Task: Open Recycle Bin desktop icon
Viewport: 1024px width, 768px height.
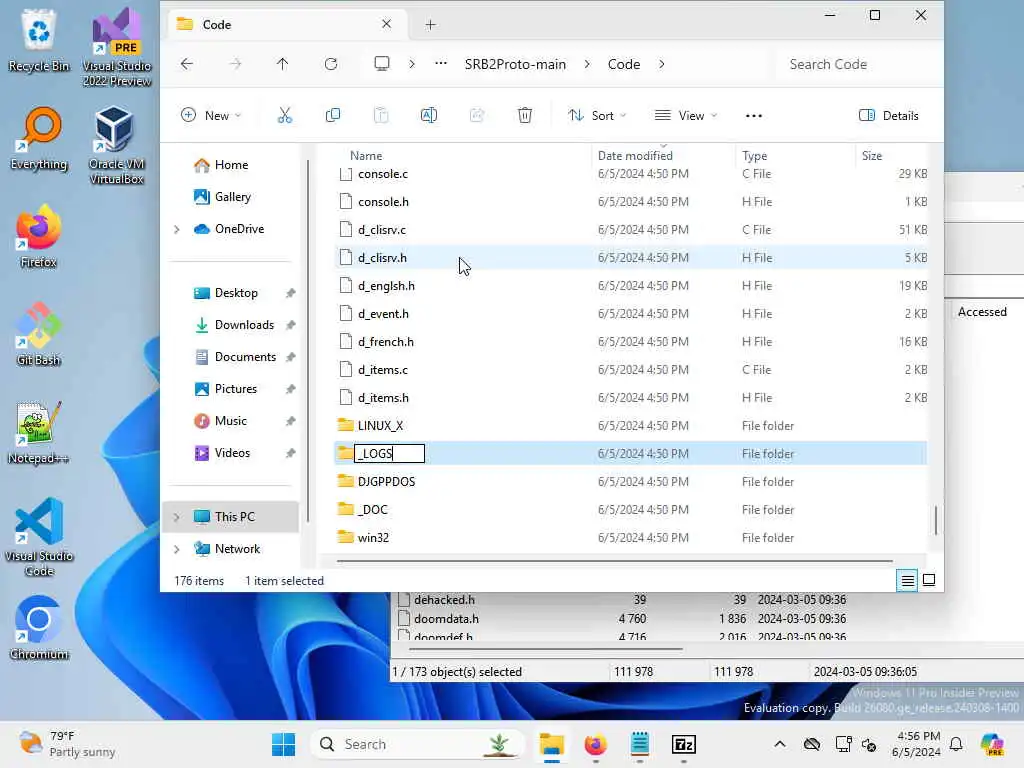Action: click(39, 40)
